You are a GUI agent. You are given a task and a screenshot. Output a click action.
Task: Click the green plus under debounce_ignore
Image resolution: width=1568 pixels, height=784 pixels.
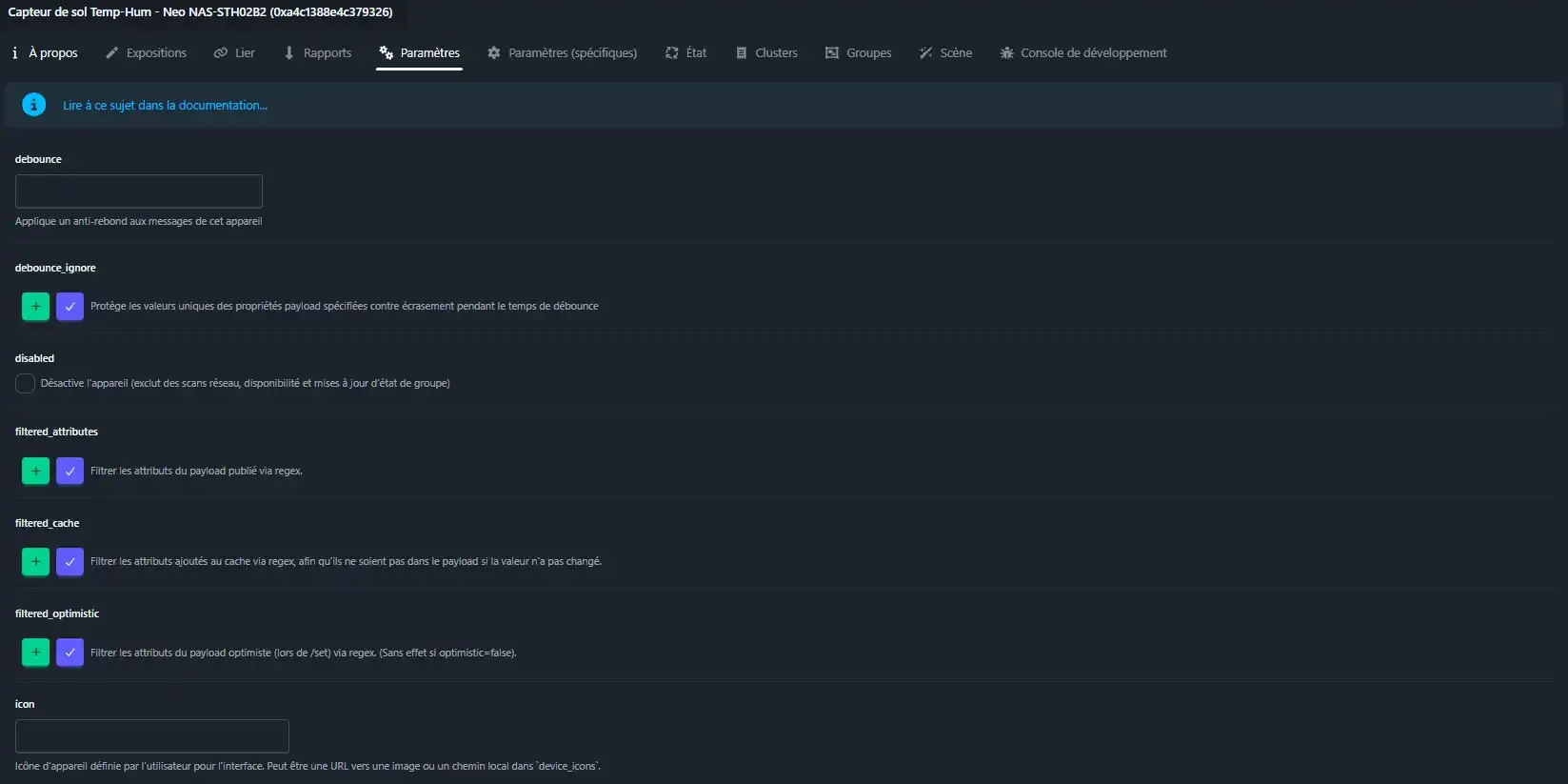click(35, 307)
